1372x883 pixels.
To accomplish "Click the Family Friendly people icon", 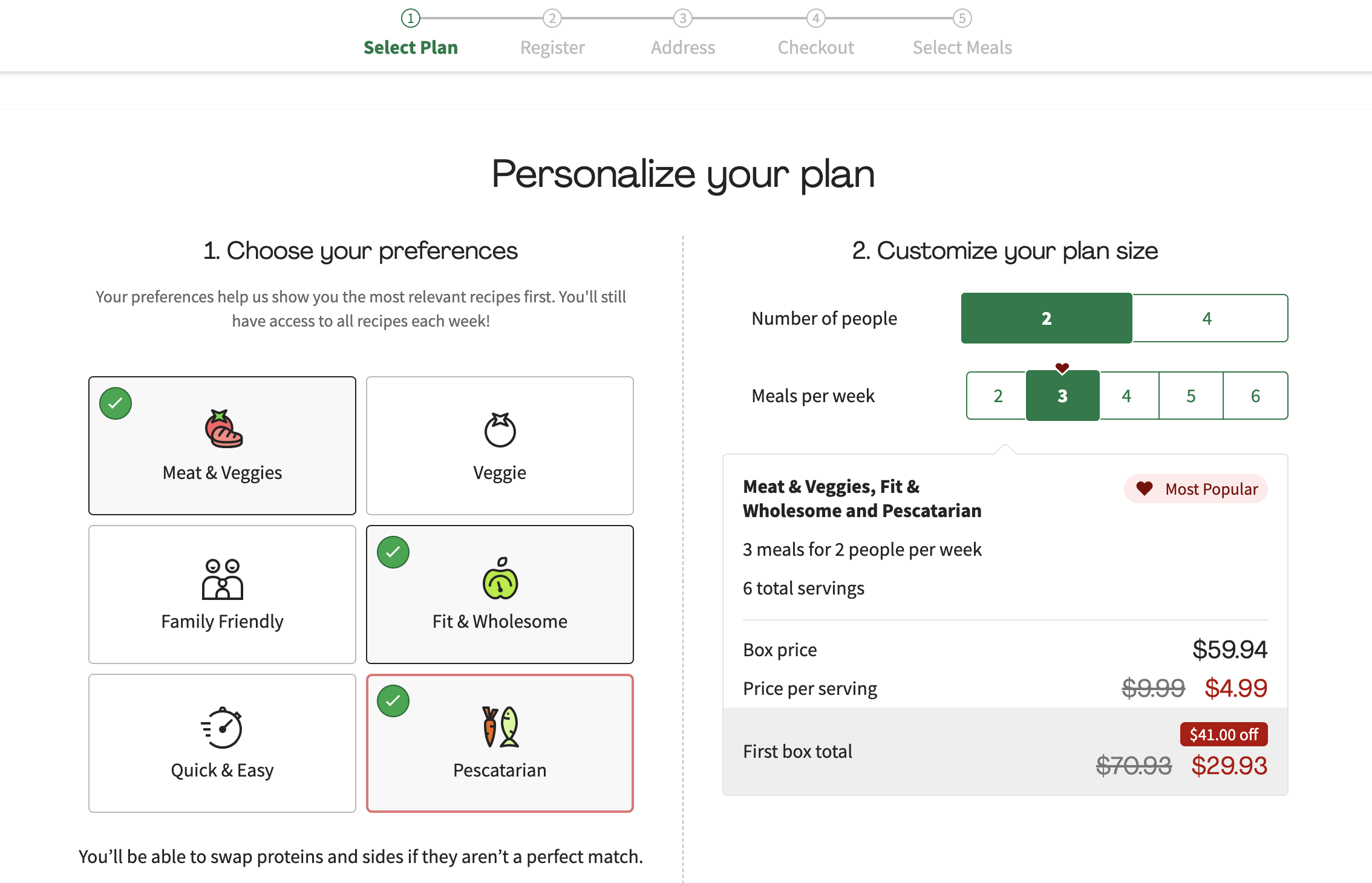I will (222, 579).
